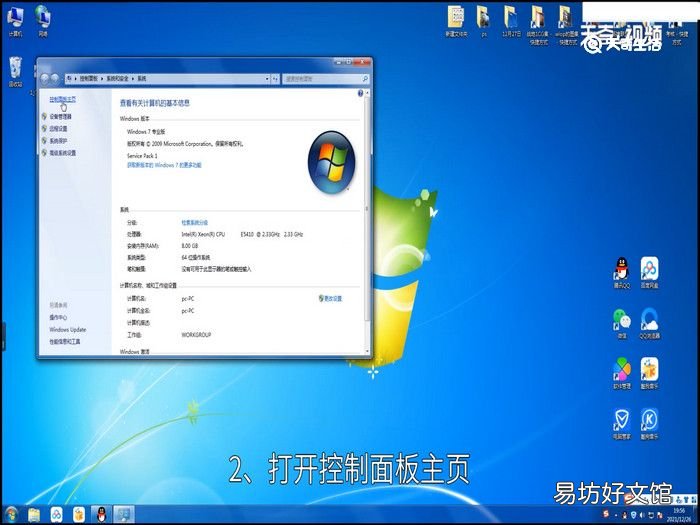Open 性能信息和工具 link
This screenshot has height=525, width=700.
tap(65, 342)
